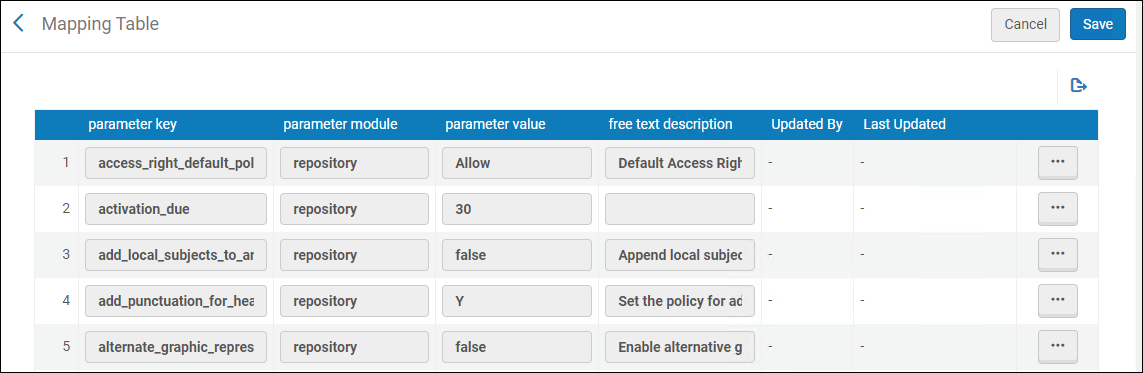Viewport: 1143px width, 373px height.
Task: Go back using the left chevron arrow
Action: pyautogui.click(x=19, y=24)
